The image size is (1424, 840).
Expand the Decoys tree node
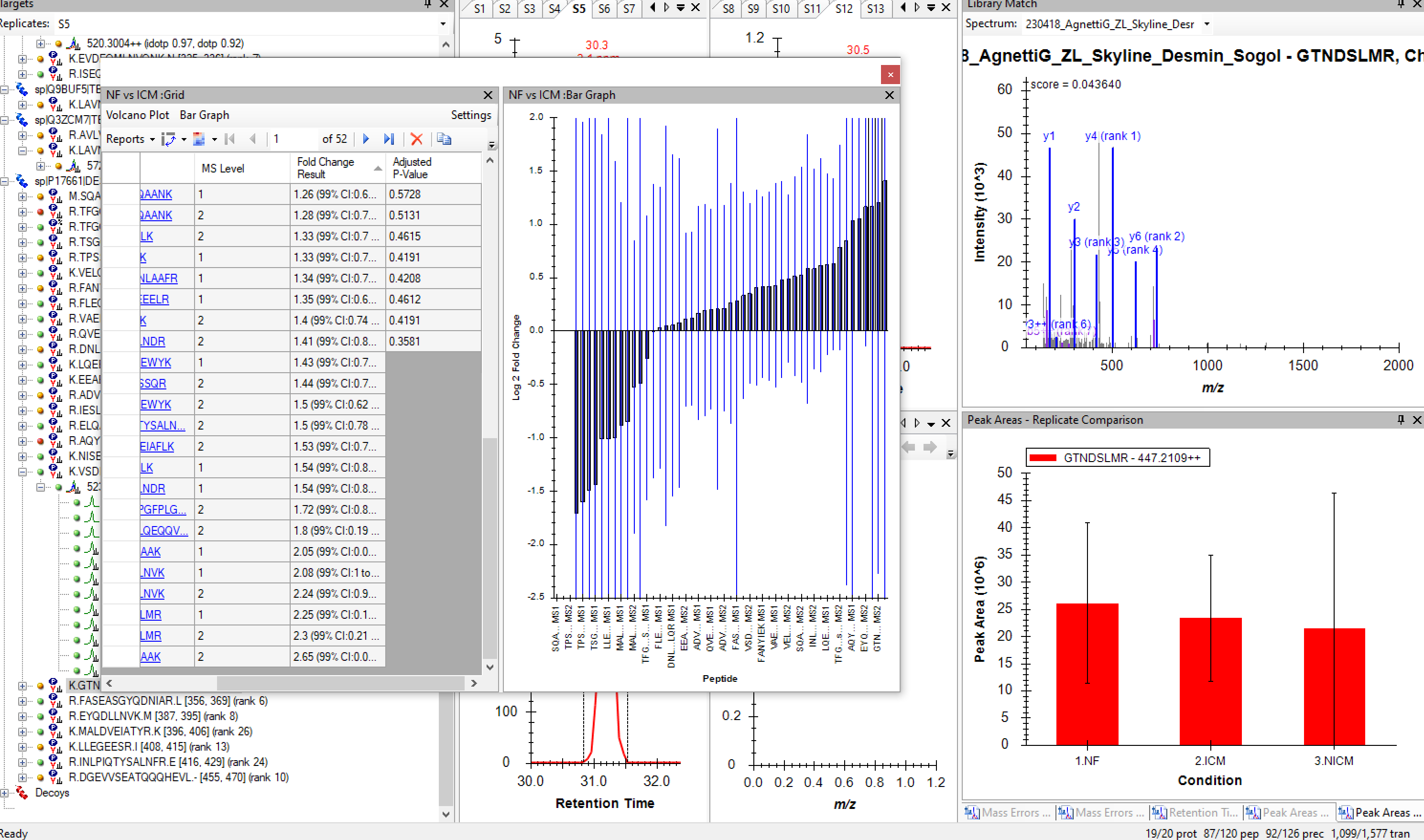[4, 792]
